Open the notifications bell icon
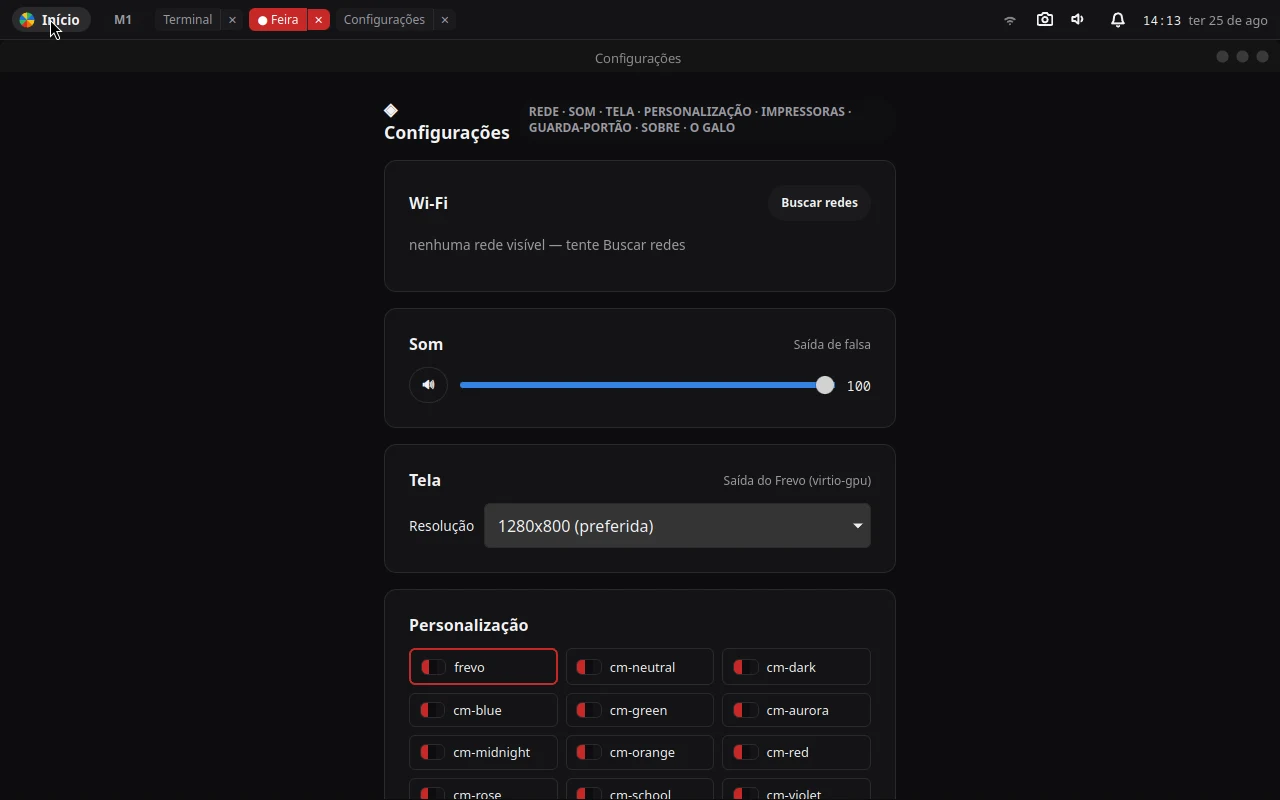 [1118, 20]
